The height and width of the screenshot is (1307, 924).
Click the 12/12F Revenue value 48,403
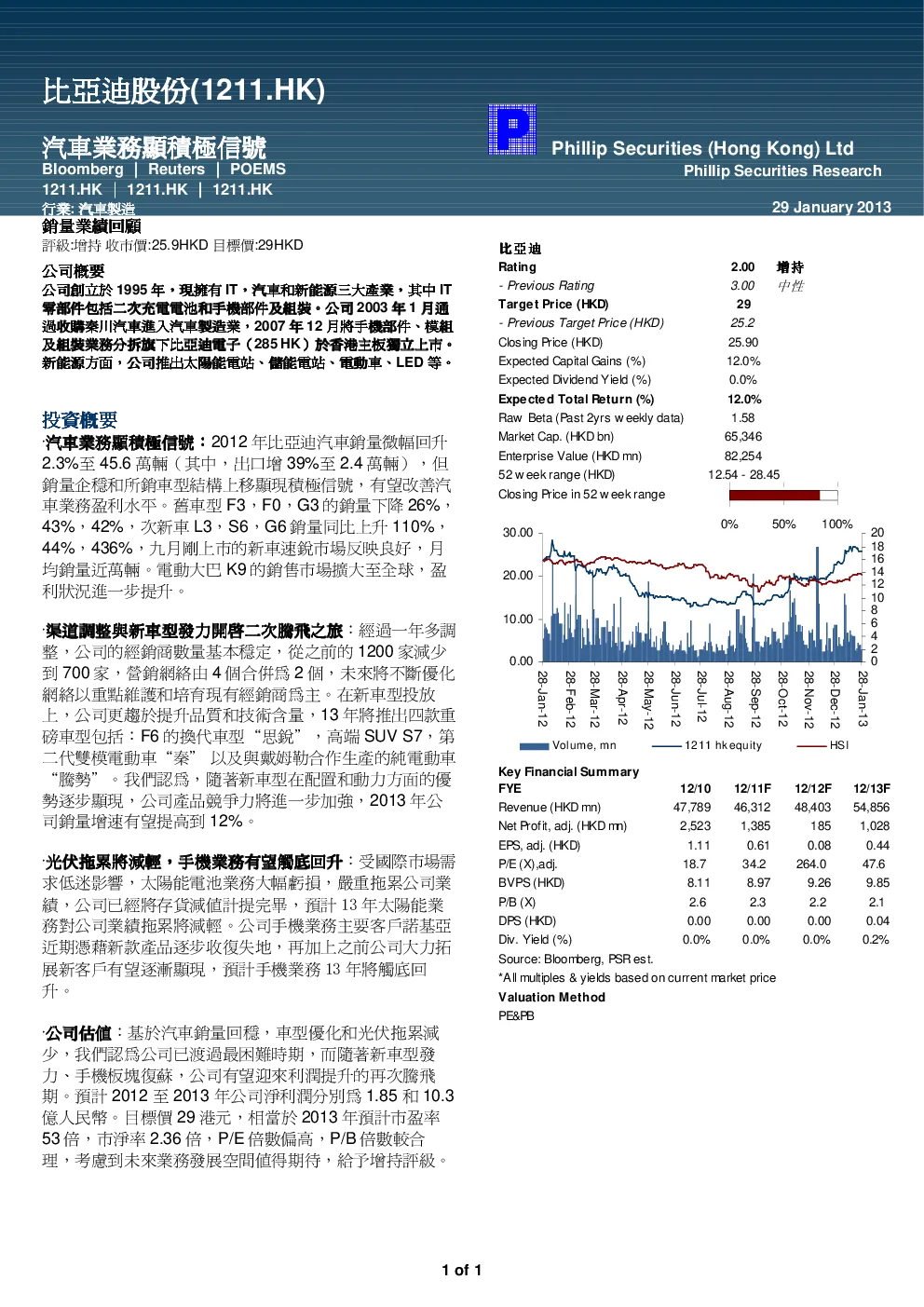coord(813,808)
